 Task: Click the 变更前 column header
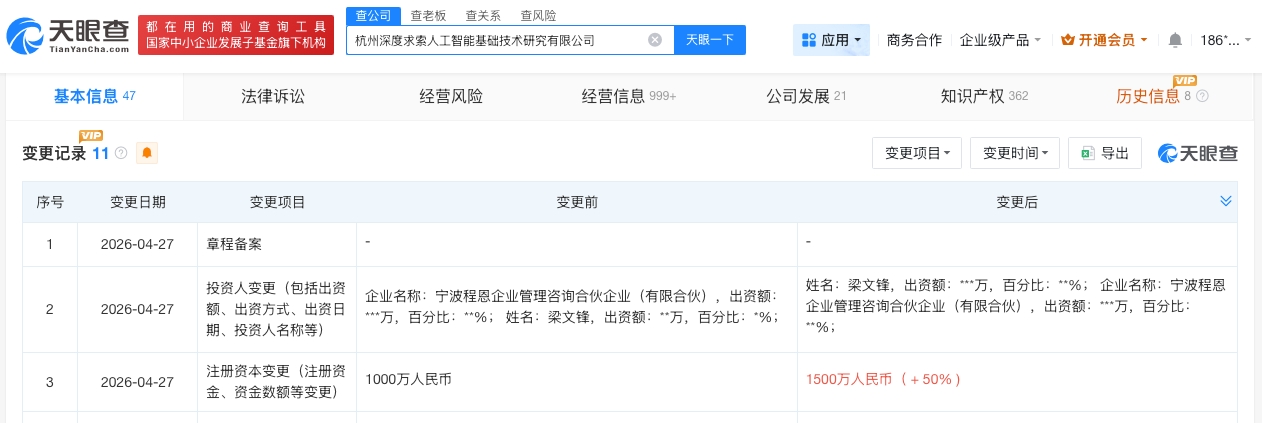(x=577, y=202)
